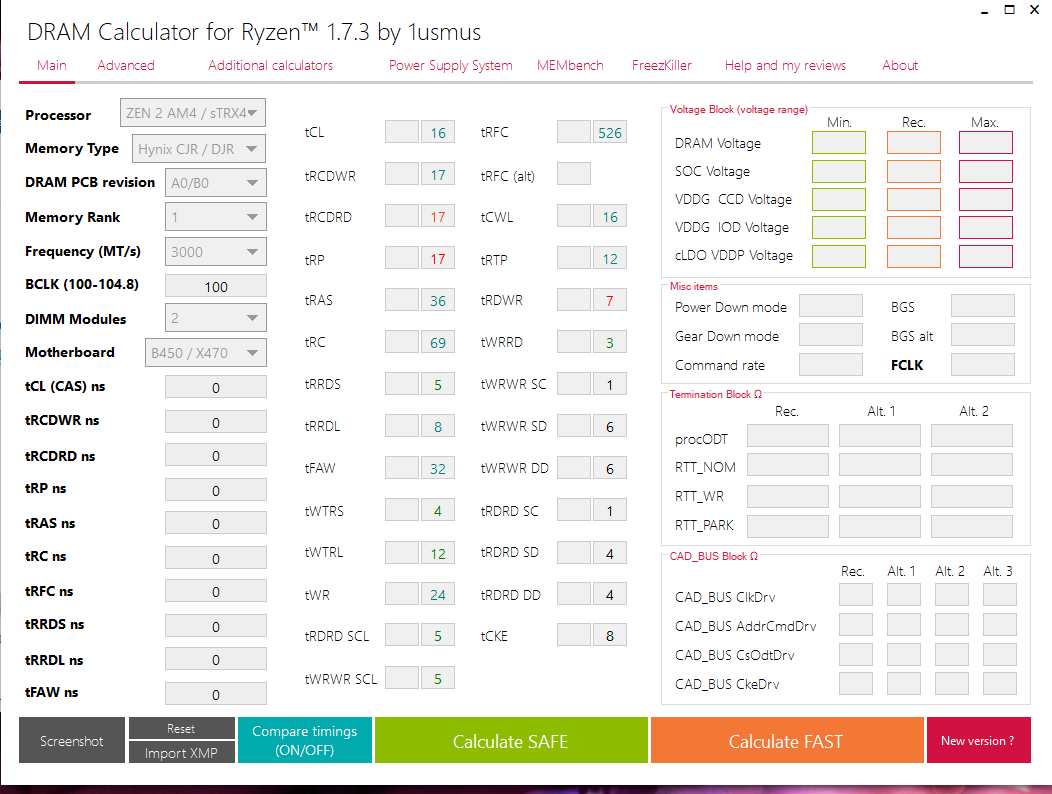Maximize the DRAM Calculator window
The image size is (1052, 794).
pyautogui.click(x=1009, y=9)
